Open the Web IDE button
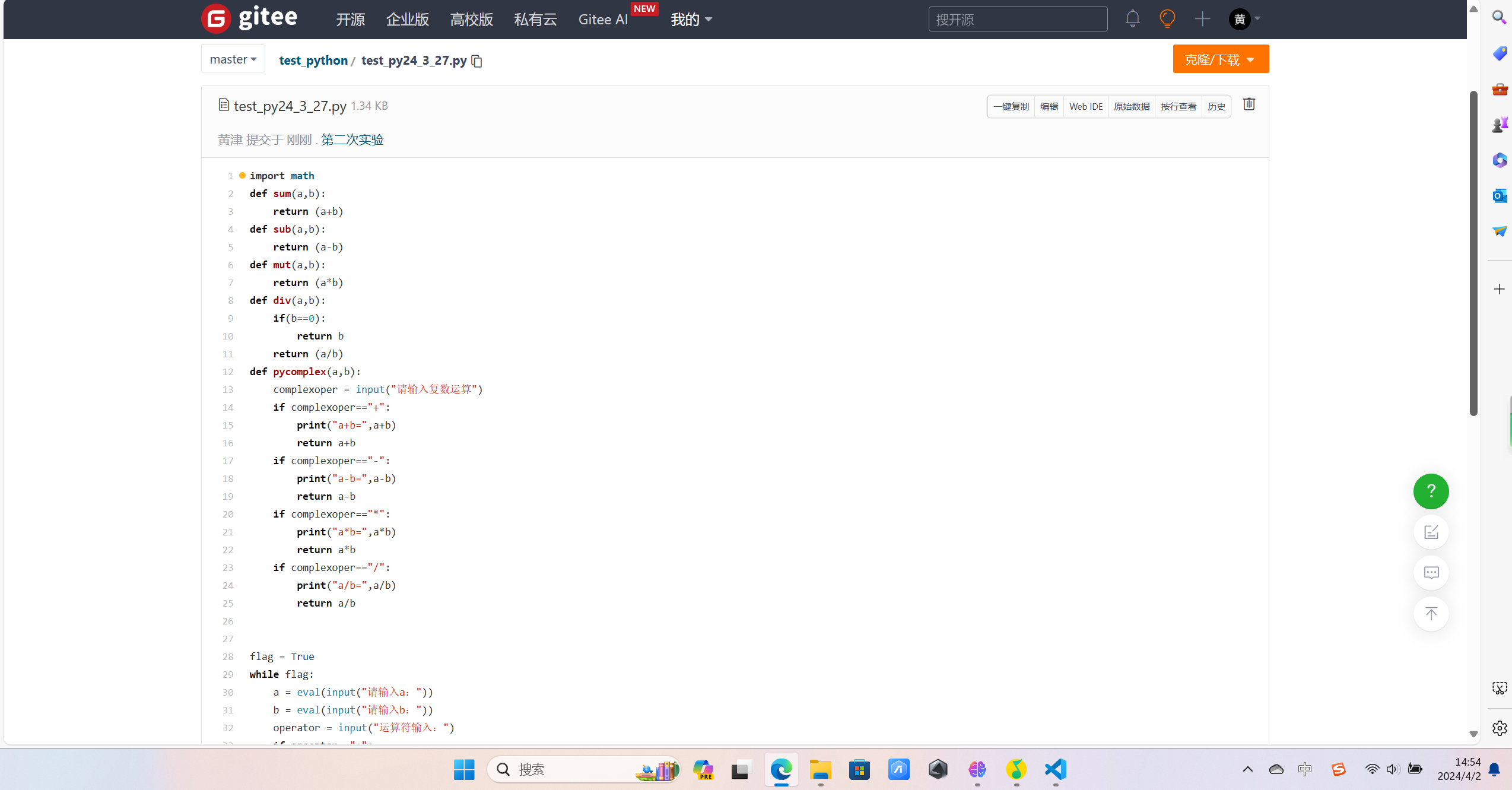 coord(1085,107)
